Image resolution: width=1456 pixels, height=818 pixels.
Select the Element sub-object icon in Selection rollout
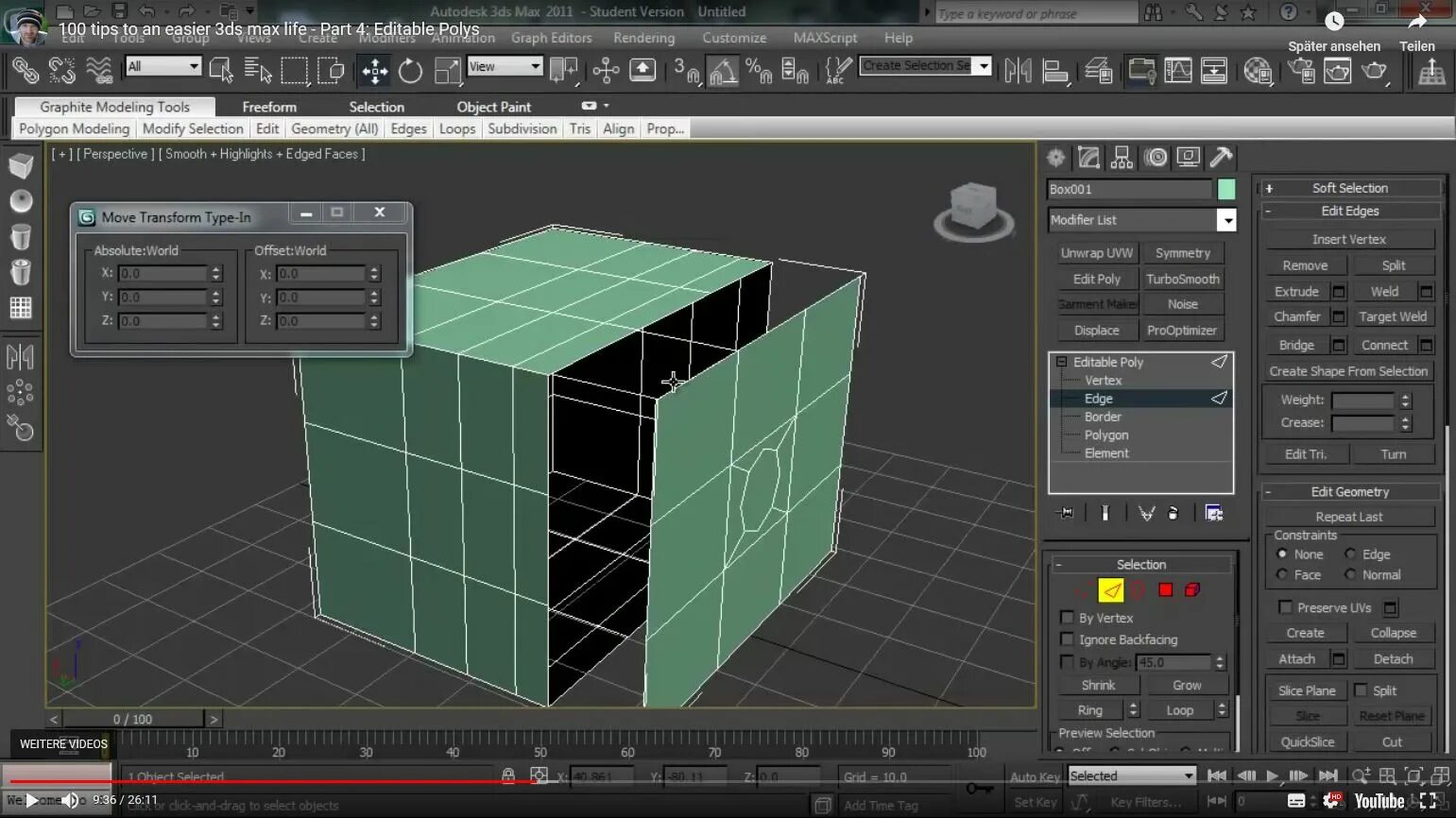(1192, 589)
